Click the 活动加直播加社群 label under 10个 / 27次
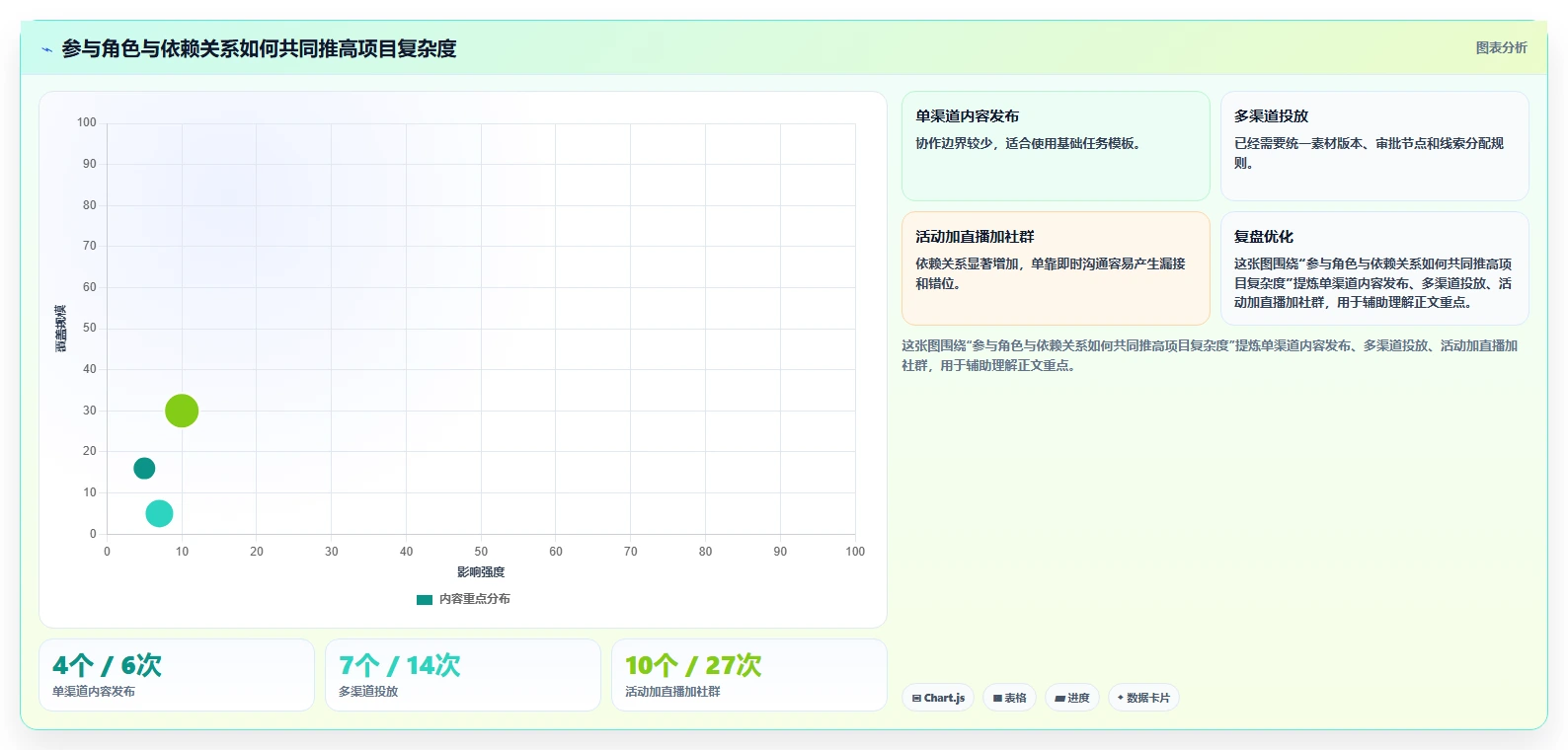Screen dimensions: 1568x750 672,692
